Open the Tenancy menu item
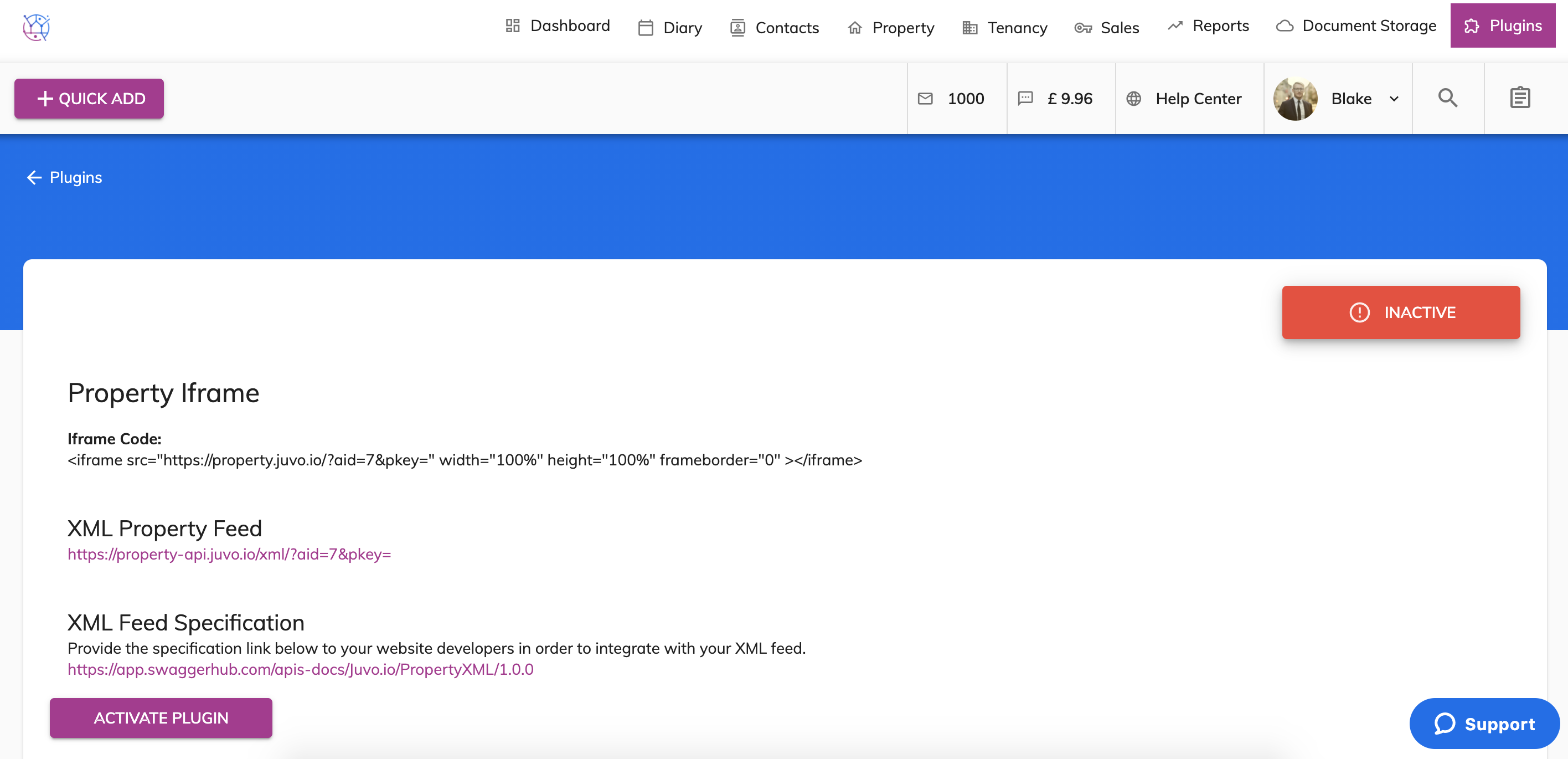The width and height of the screenshot is (1568, 759). tap(1004, 28)
